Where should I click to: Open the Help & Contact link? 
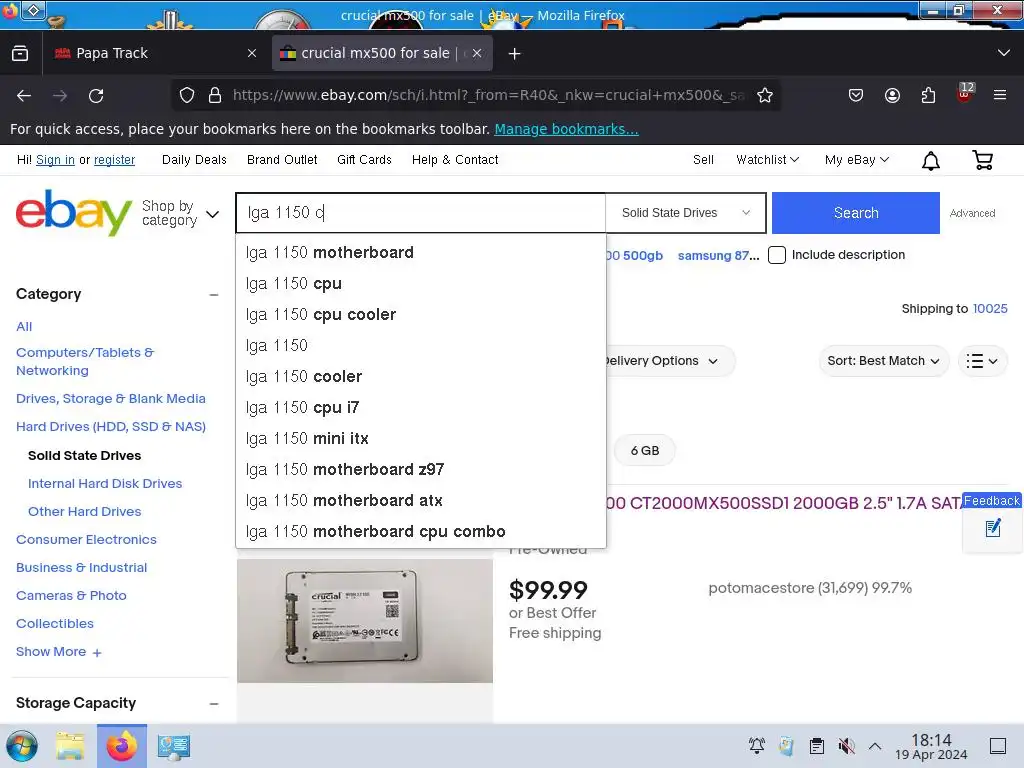tap(455, 160)
